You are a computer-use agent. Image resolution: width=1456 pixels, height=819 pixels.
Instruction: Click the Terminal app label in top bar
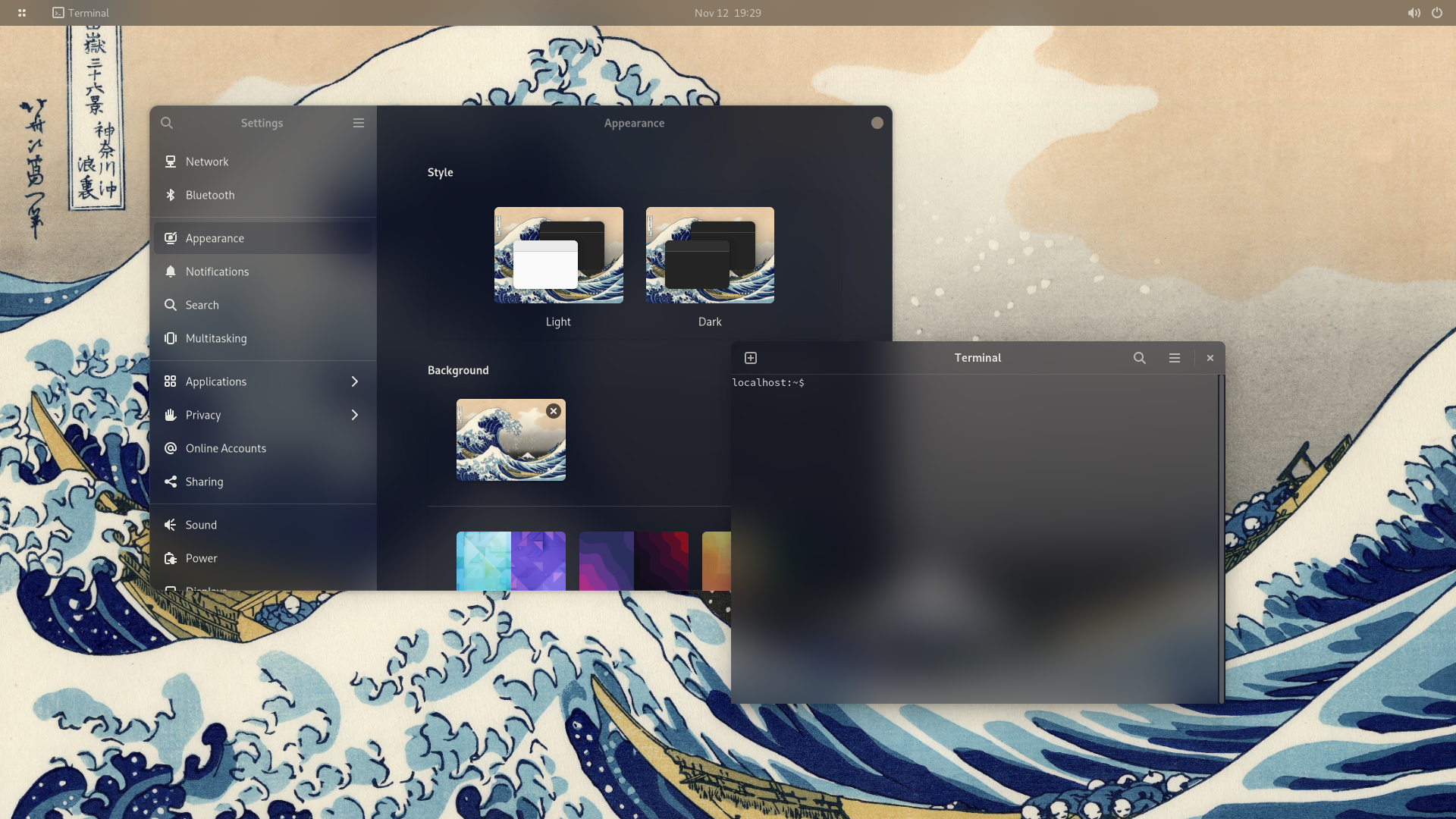[81, 13]
